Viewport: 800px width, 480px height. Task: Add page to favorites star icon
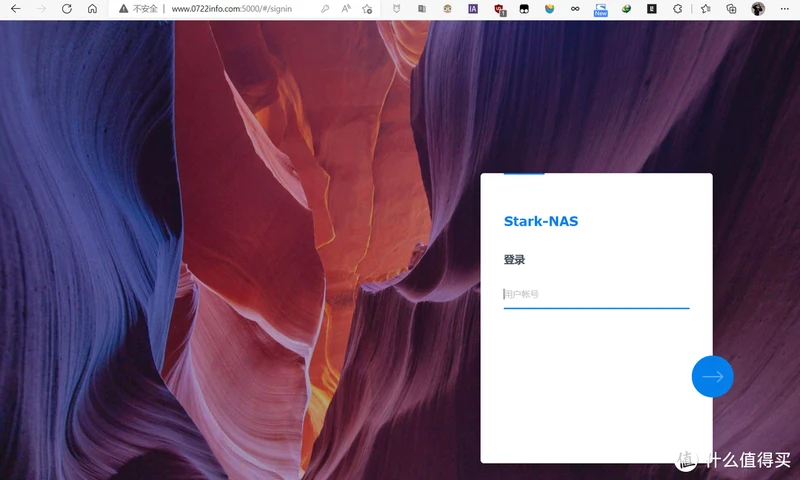pos(367,9)
